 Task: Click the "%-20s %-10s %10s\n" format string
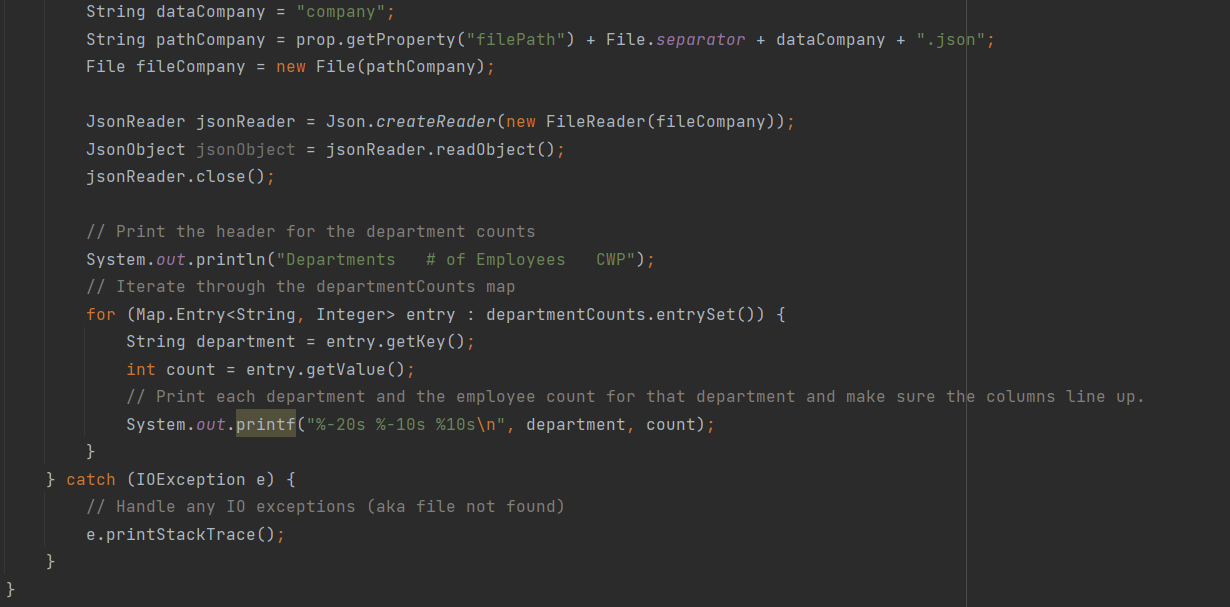coord(406,425)
